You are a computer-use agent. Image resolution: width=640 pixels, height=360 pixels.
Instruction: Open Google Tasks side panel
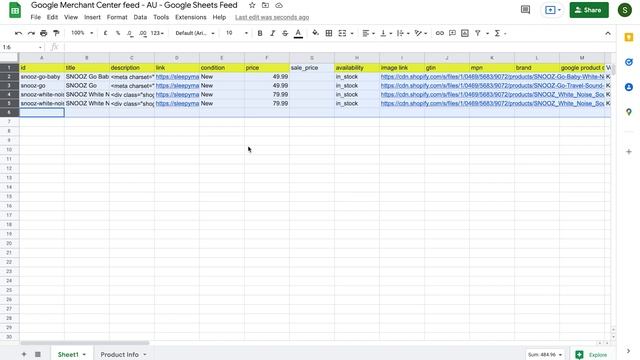click(x=629, y=62)
